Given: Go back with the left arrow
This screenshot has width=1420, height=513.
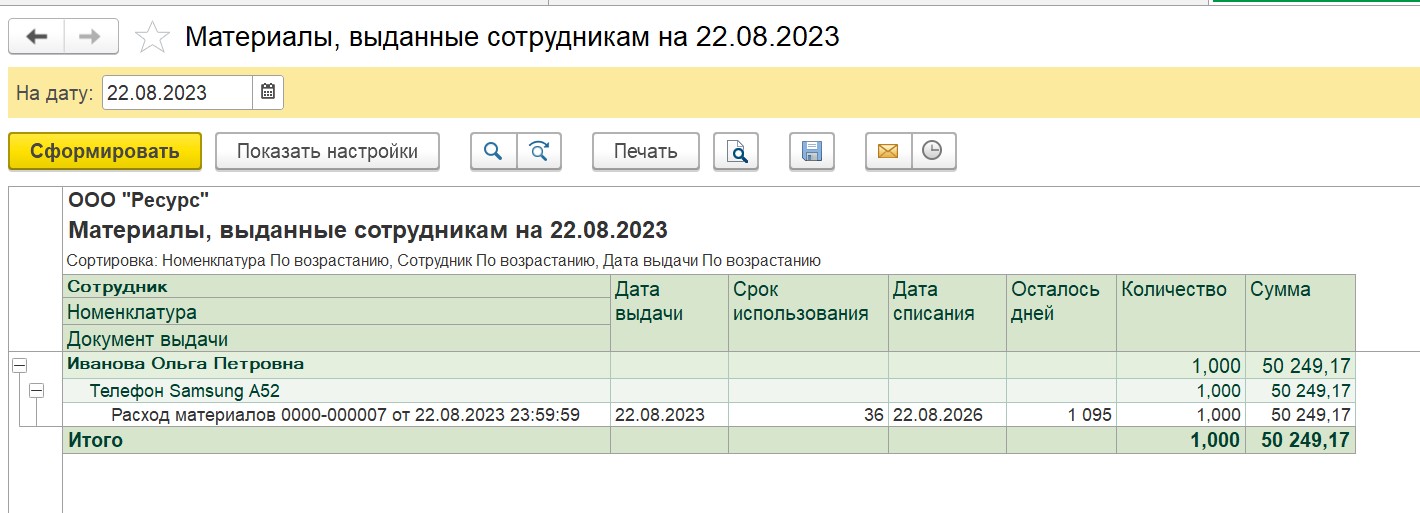Looking at the screenshot, I should click(37, 37).
